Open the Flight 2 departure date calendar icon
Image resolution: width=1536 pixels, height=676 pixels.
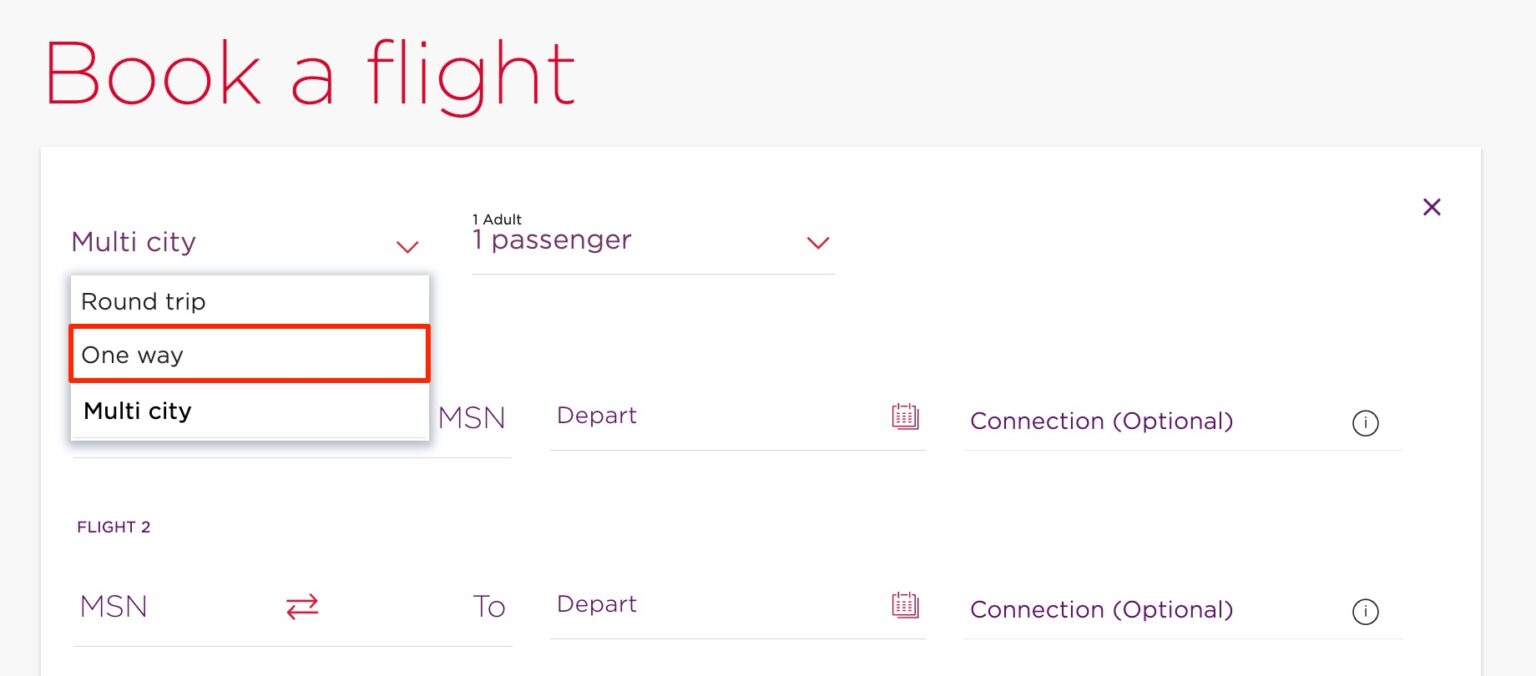(x=903, y=604)
